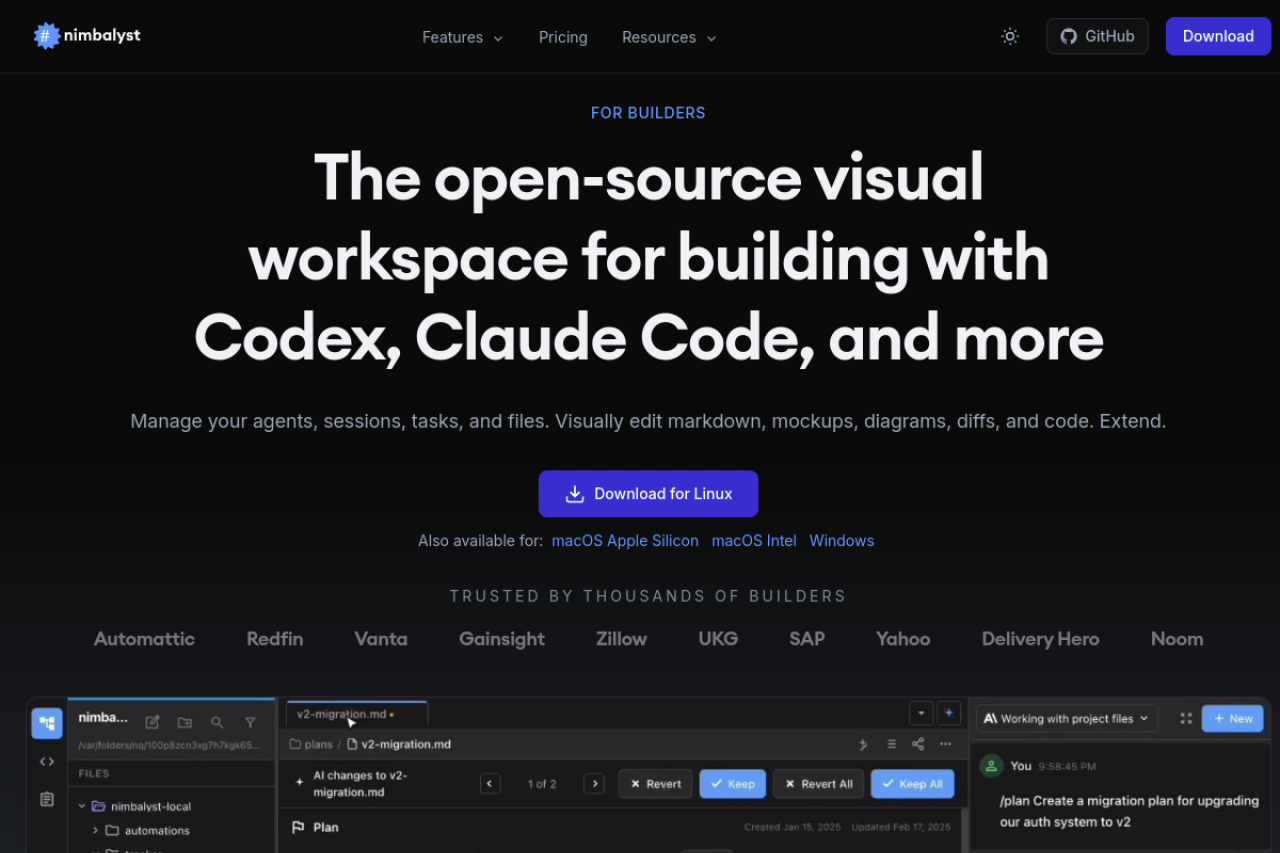Click the new folder icon in the files panel
Viewport: 1280px width, 853px height.
click(x=185, y=722)
